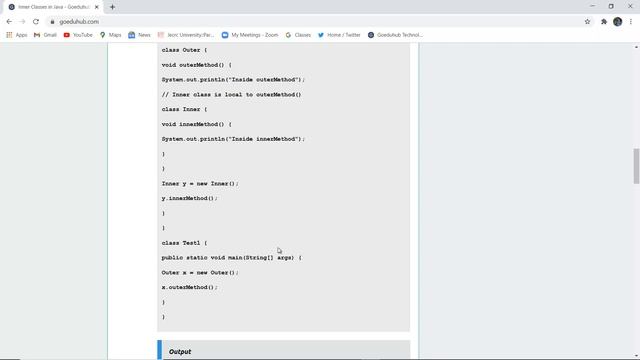Open a new tab with plus button
The image size is (640, 360).
point(112,7)
